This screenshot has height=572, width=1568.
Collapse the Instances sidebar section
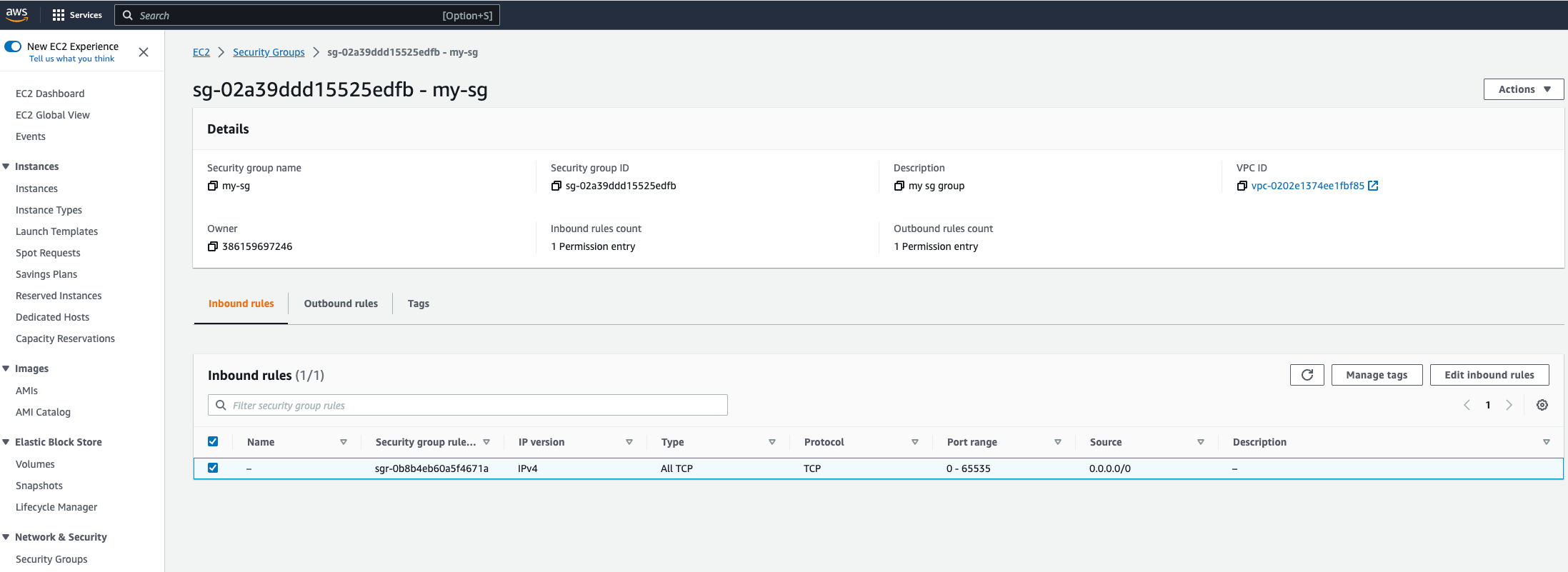[6, 166]
